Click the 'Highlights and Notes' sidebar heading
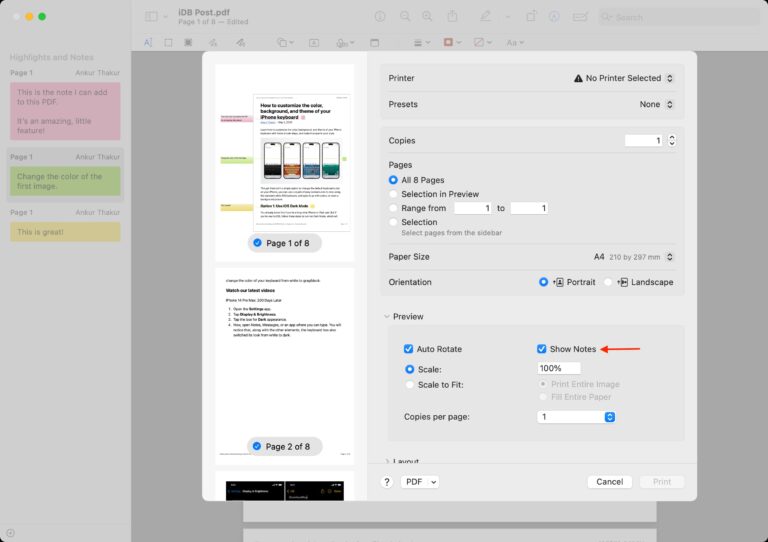The width and height of the screenshot is (768, 542). tap(51, 57)
